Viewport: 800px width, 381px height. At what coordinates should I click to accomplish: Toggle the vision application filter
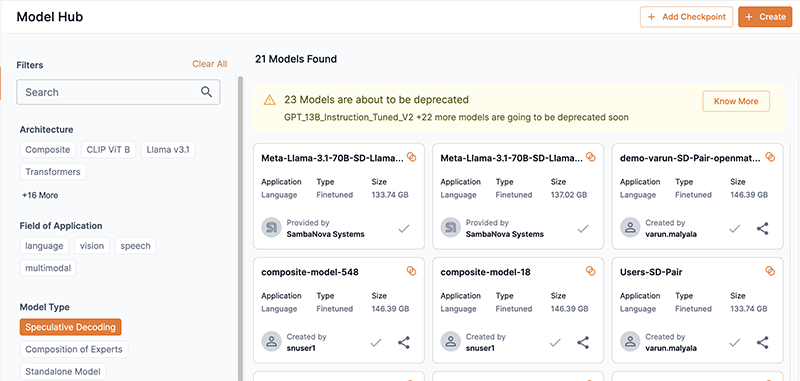pos(92,245)
